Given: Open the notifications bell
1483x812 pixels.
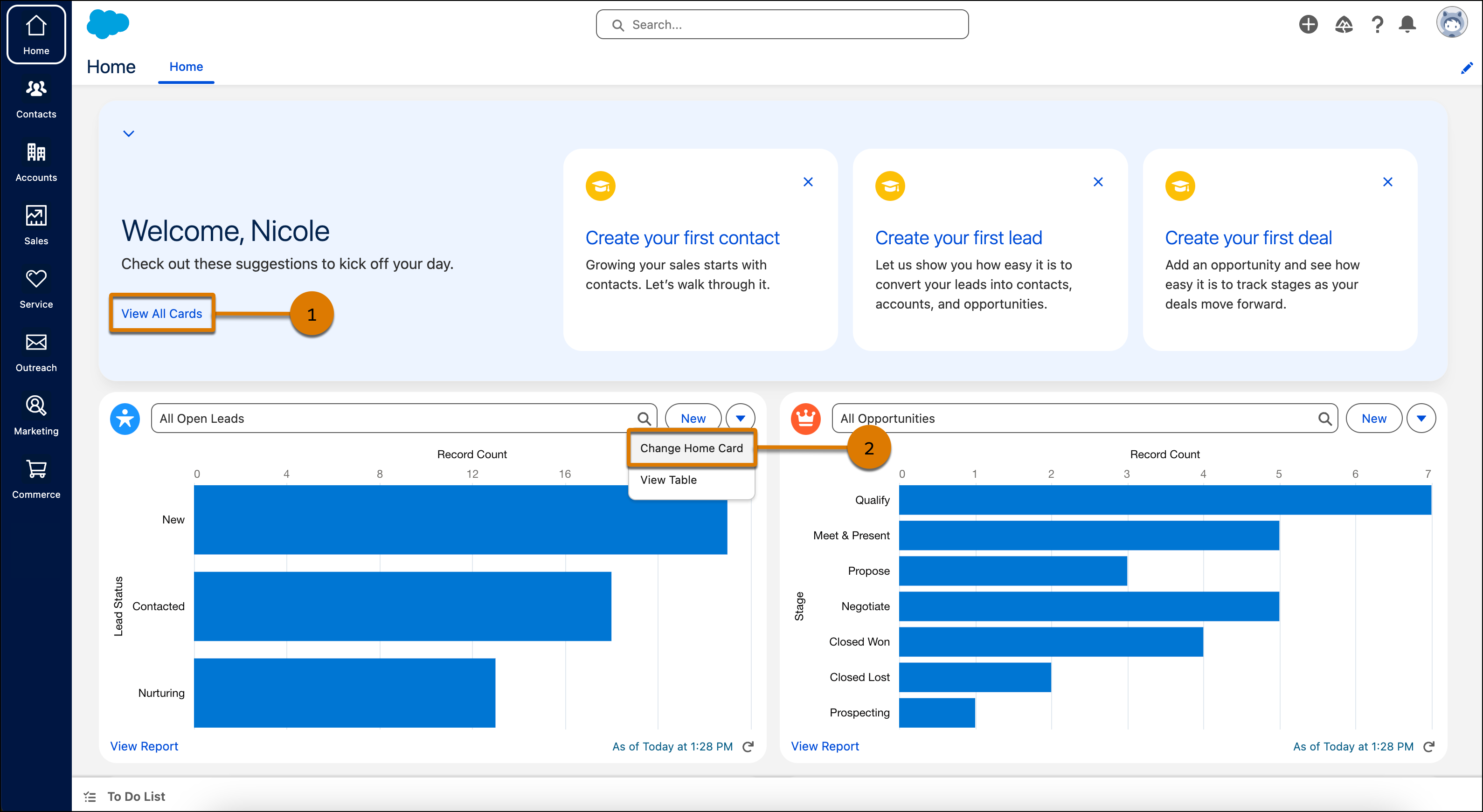Looking at the screenshot, I should (x=1407, y=24).
